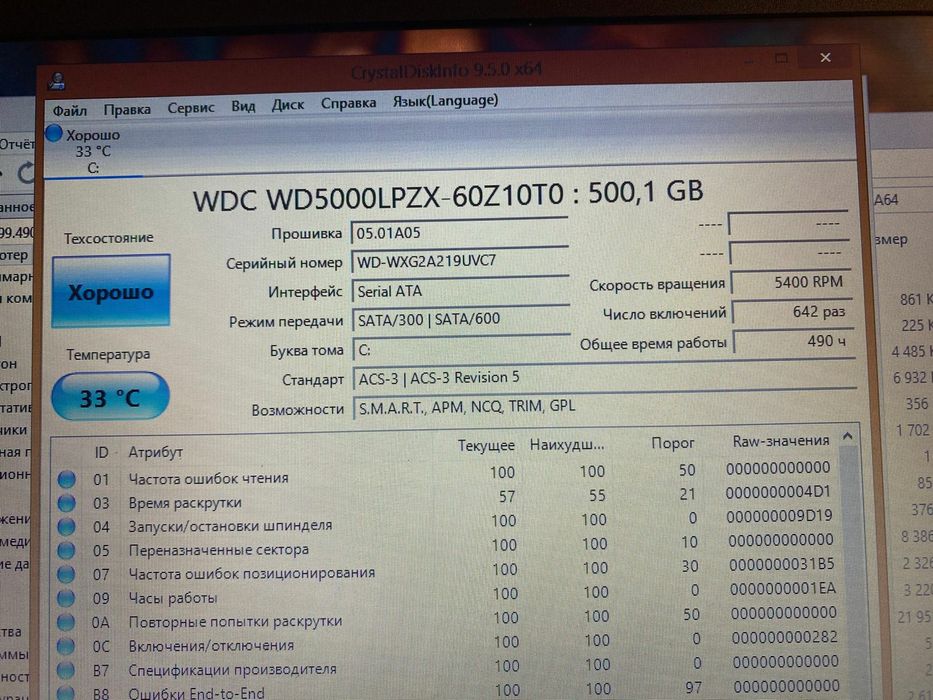The image size is (933, 700).
Task: Maximize the CrystalDiskInfo window
Action: pyautogui.click(x=781, y=58)
